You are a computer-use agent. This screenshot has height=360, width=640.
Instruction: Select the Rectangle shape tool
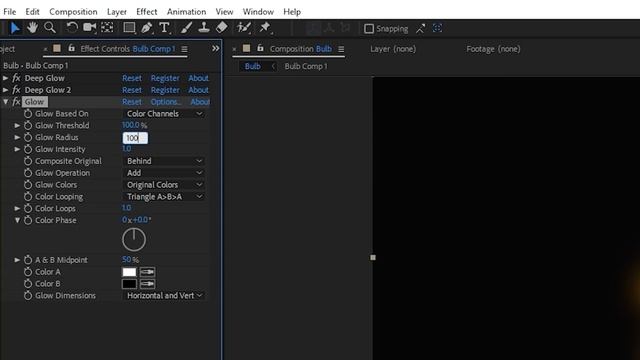129,28
